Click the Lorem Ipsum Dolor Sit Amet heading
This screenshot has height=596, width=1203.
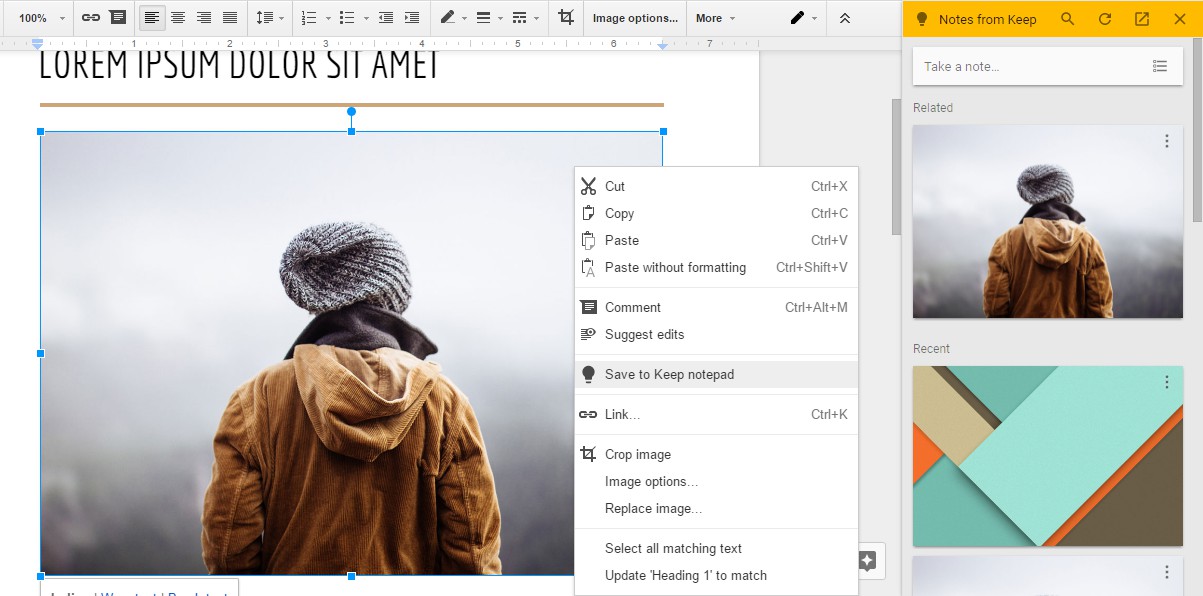pyautogui.click(x=240, y=65)
